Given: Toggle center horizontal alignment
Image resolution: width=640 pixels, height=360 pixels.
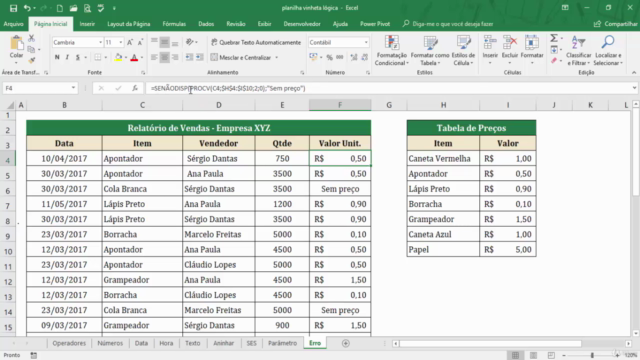Looking at the screenshot, I should point(164,58).
